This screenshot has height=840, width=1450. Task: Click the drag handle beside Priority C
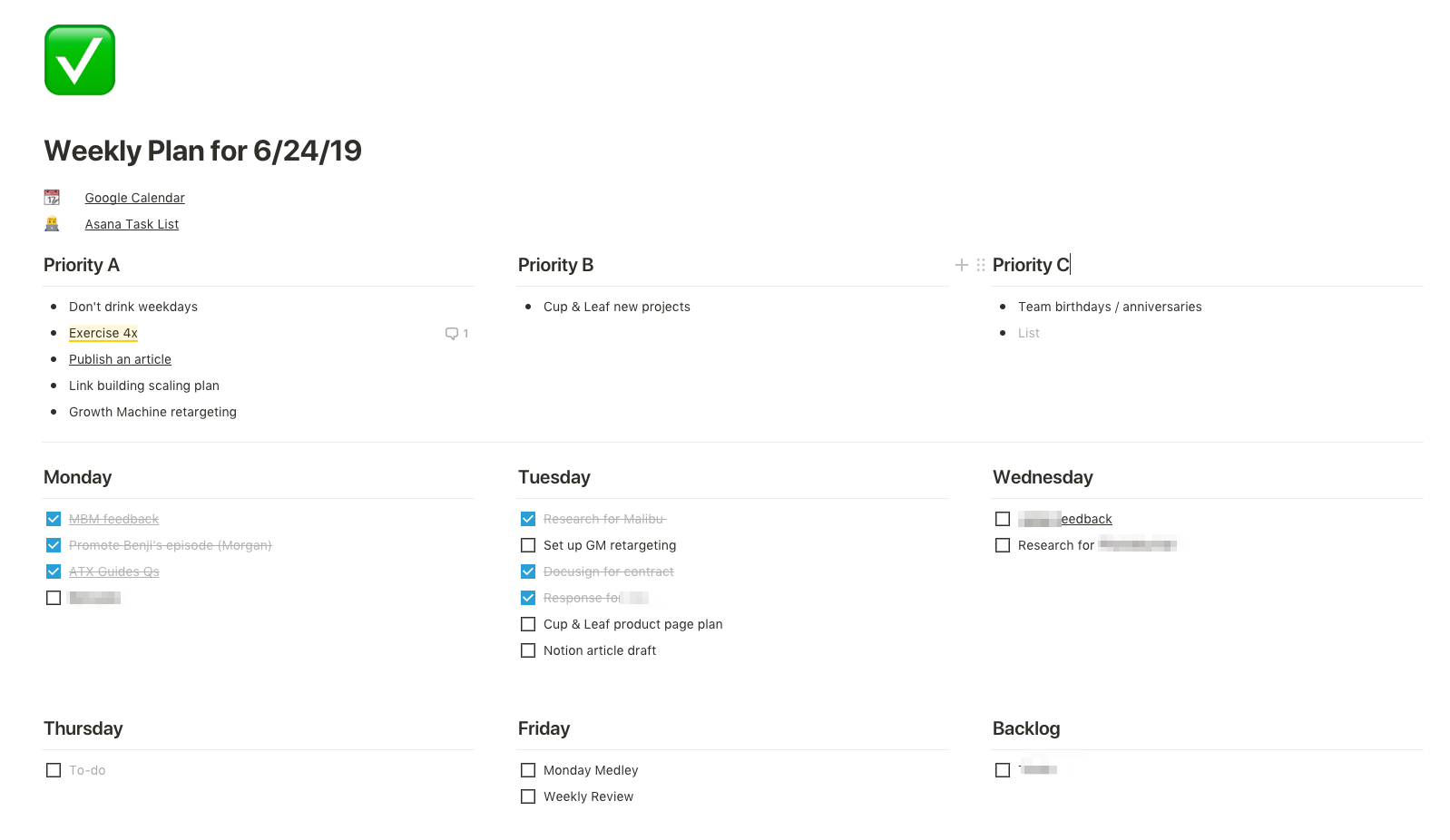point(981,265)
